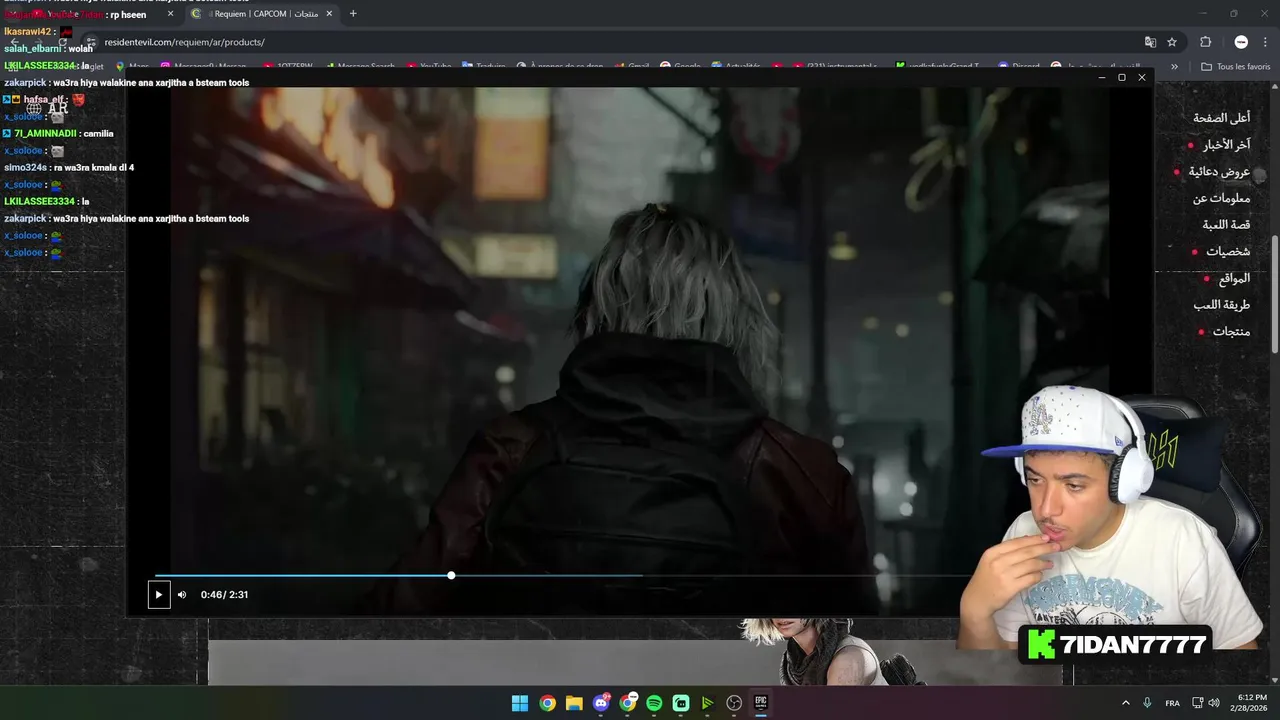Open the translate page icon
Image resolution: width=1280 pixels, height=720 pixels.
[1150, 42]
